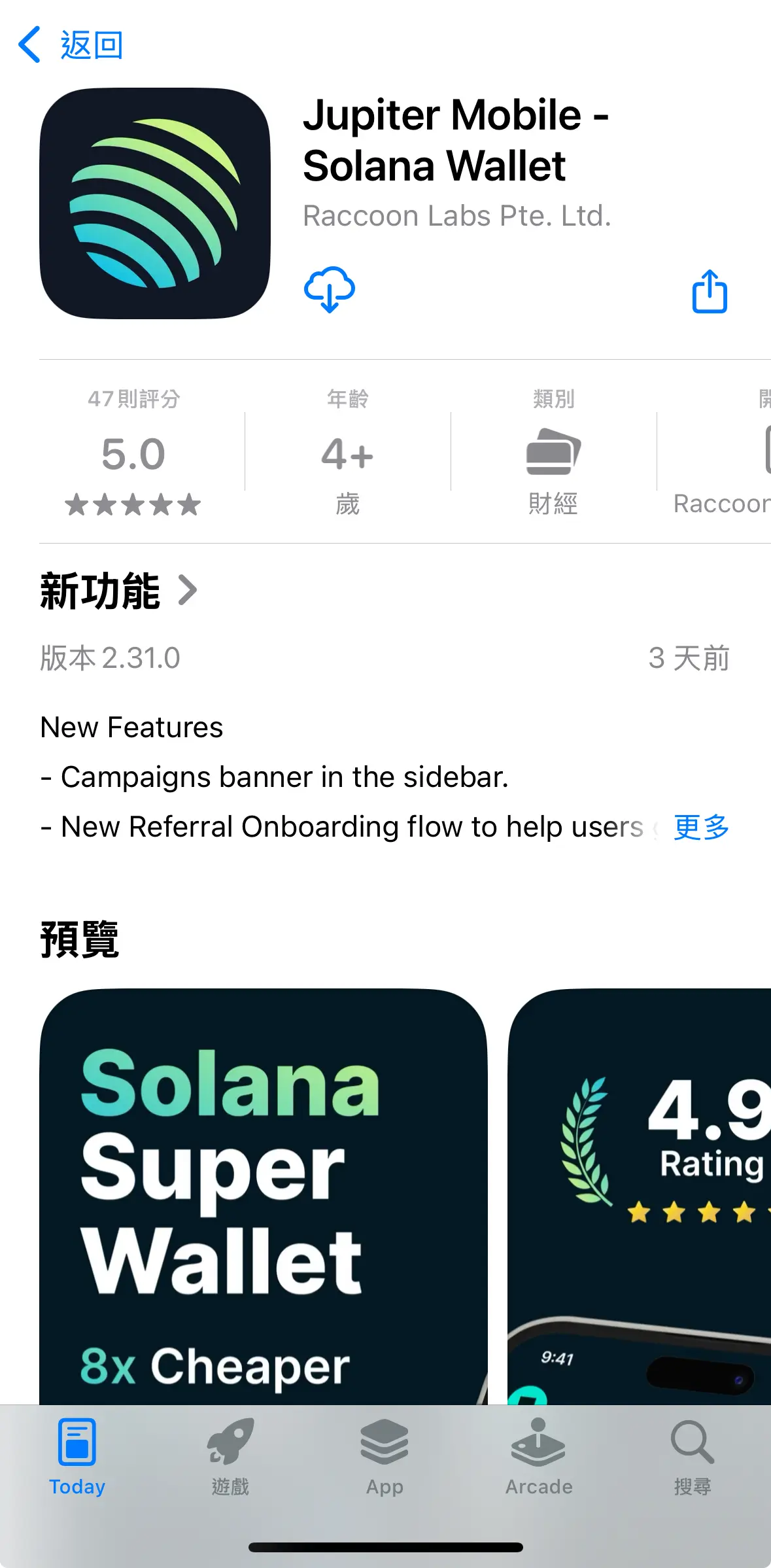Screen dimensions: 771x1568
Task: Go back using the 返回 arrow
Action: click(30, 44)
